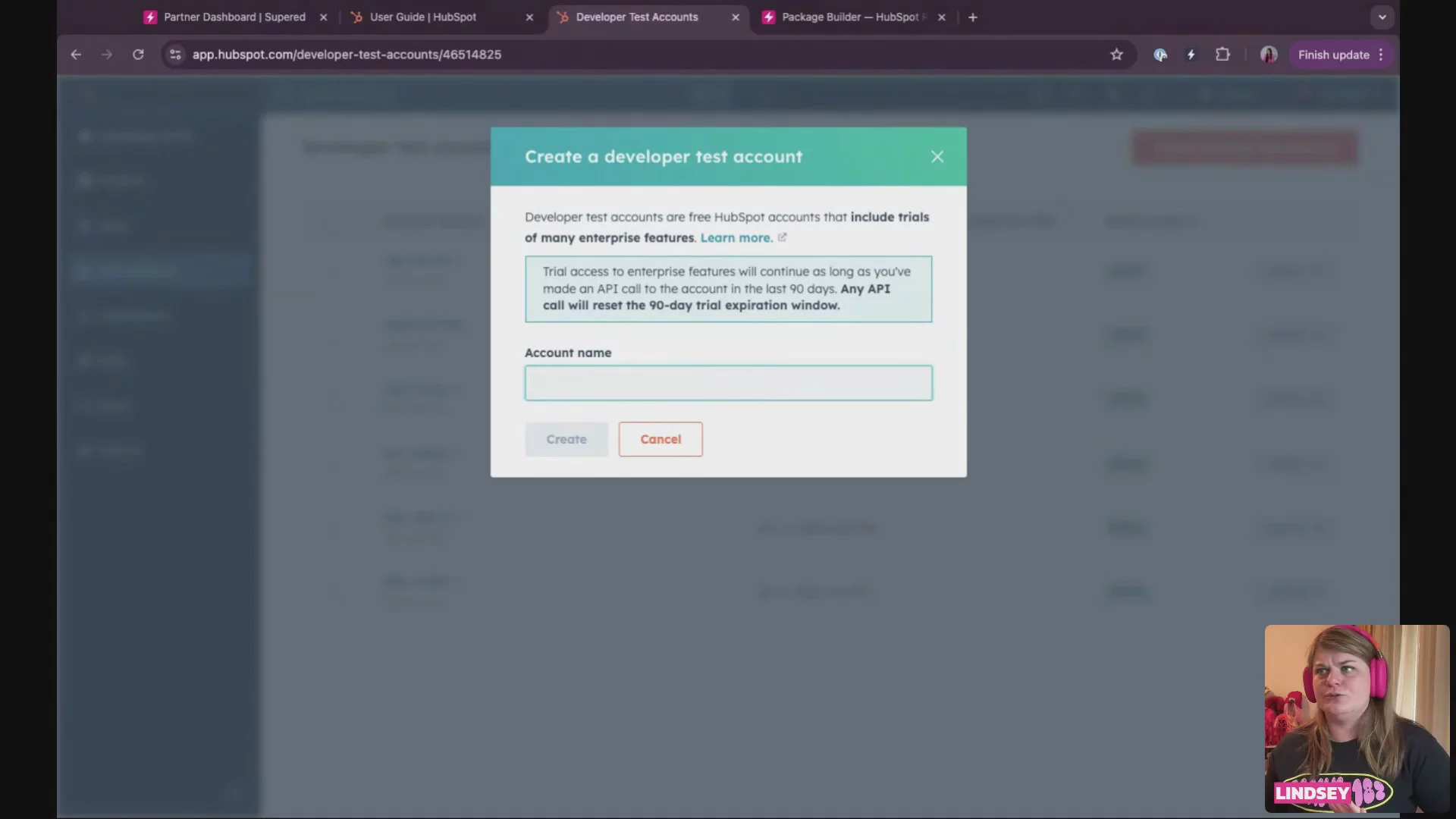The image size is (1456, 819).
Task: Open the lightning bolt Supered extension
Action: pyautogui.click(x=1191, y=55)
